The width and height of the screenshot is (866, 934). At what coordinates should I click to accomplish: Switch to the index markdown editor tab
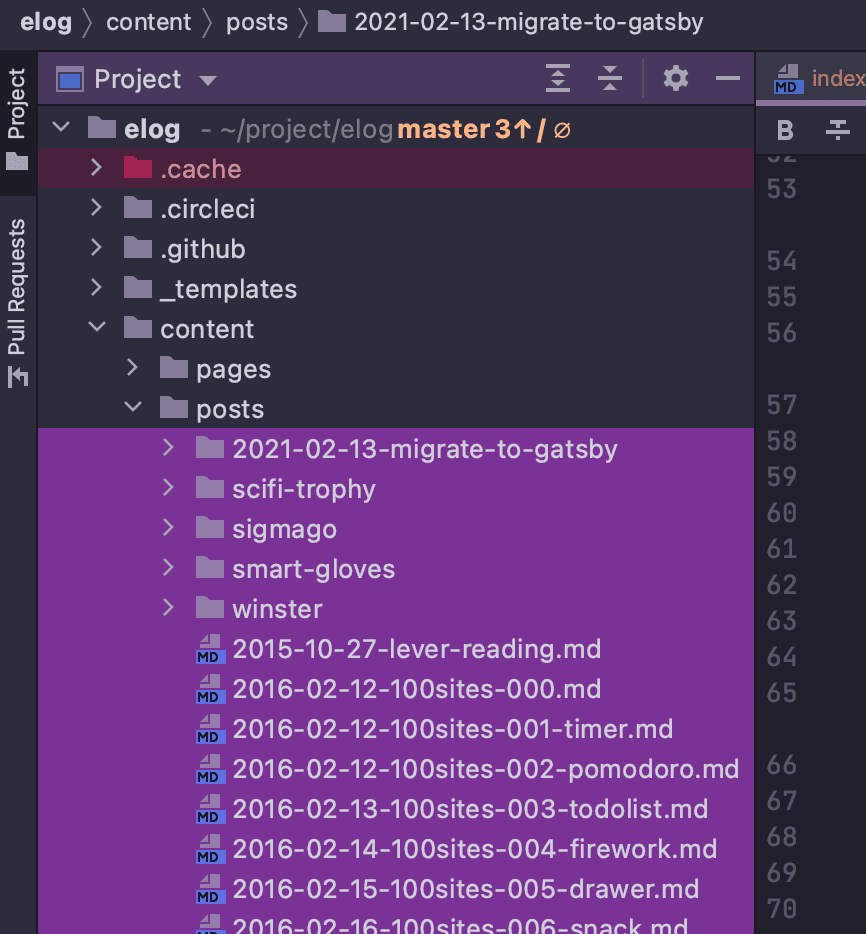(x=820, y=79)
